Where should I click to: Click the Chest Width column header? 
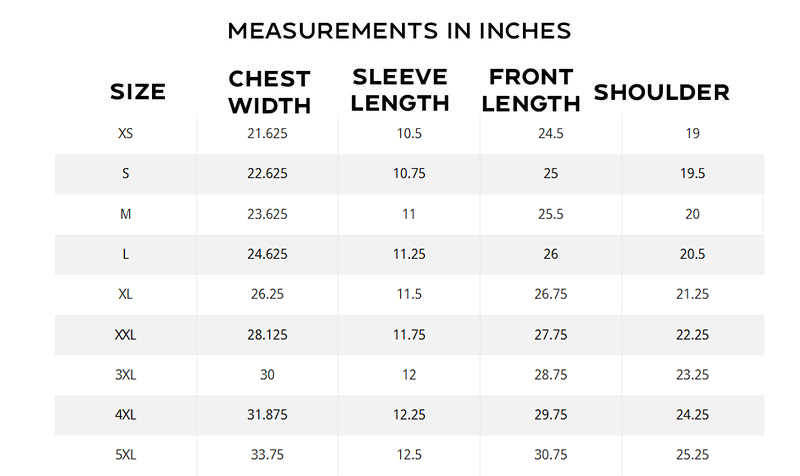coord(269,92)
